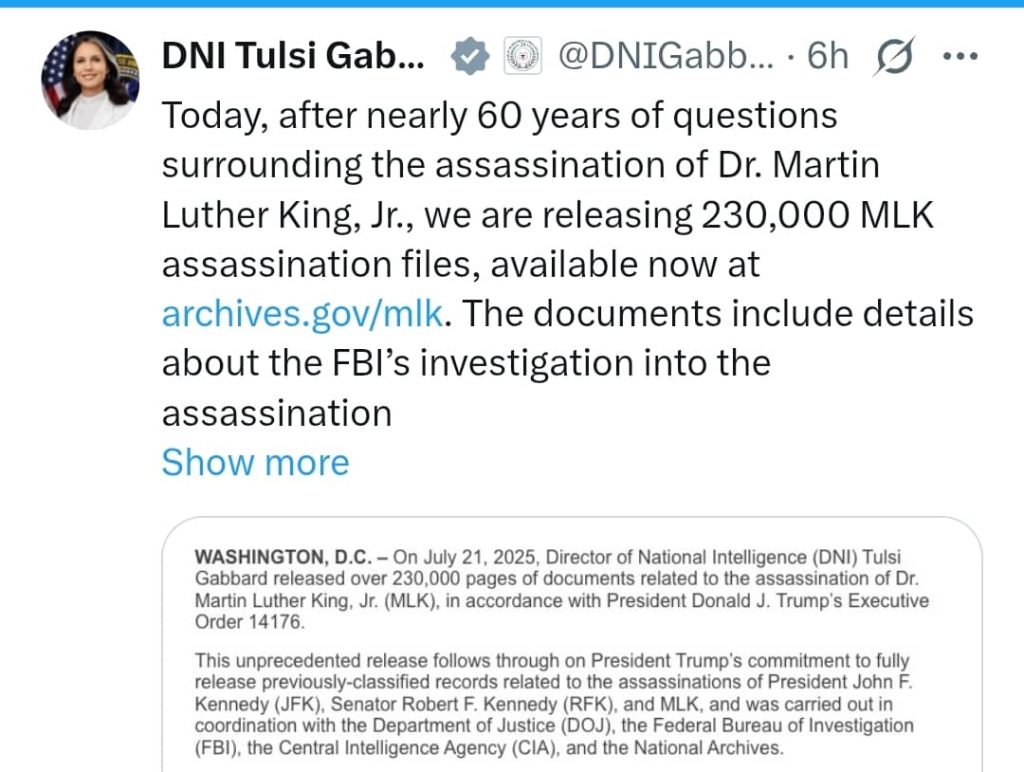This screenshot has width=1024, height=772.
Task: Click the "WASHINGTON, D.C." bold heading in image
Action: pyautogui.click(x=283, y=557)
